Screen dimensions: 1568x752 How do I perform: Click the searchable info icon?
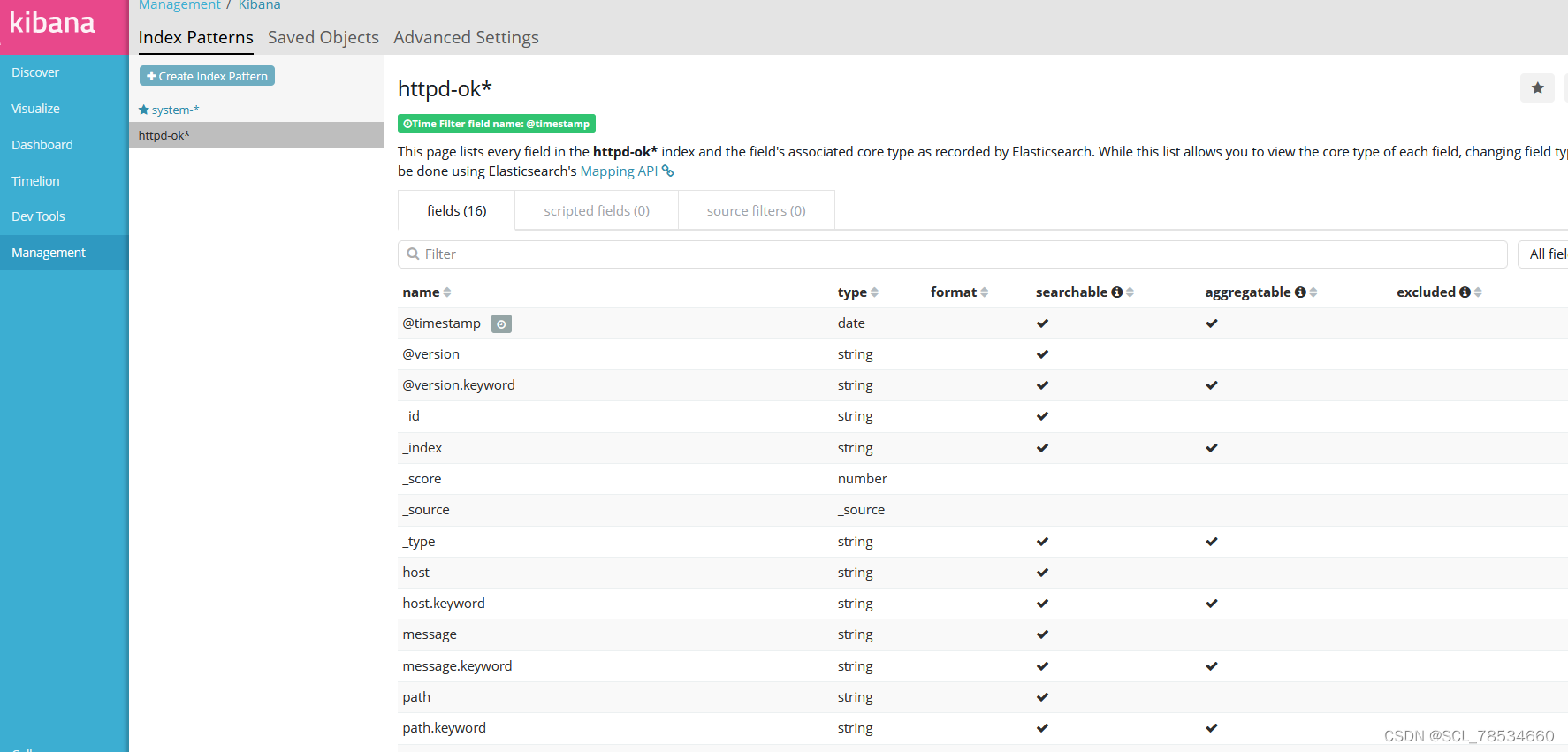[1117, 292]
